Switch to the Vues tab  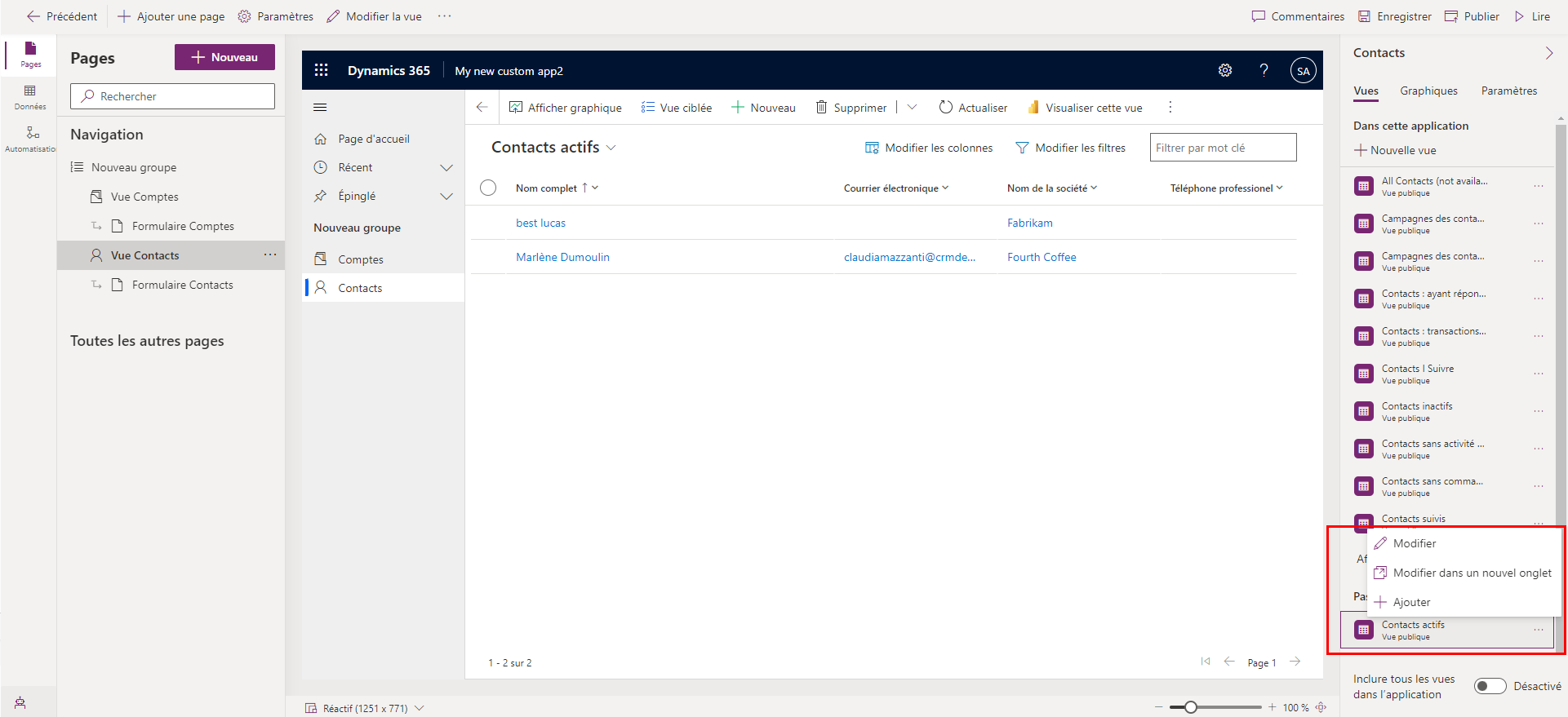1366,91
